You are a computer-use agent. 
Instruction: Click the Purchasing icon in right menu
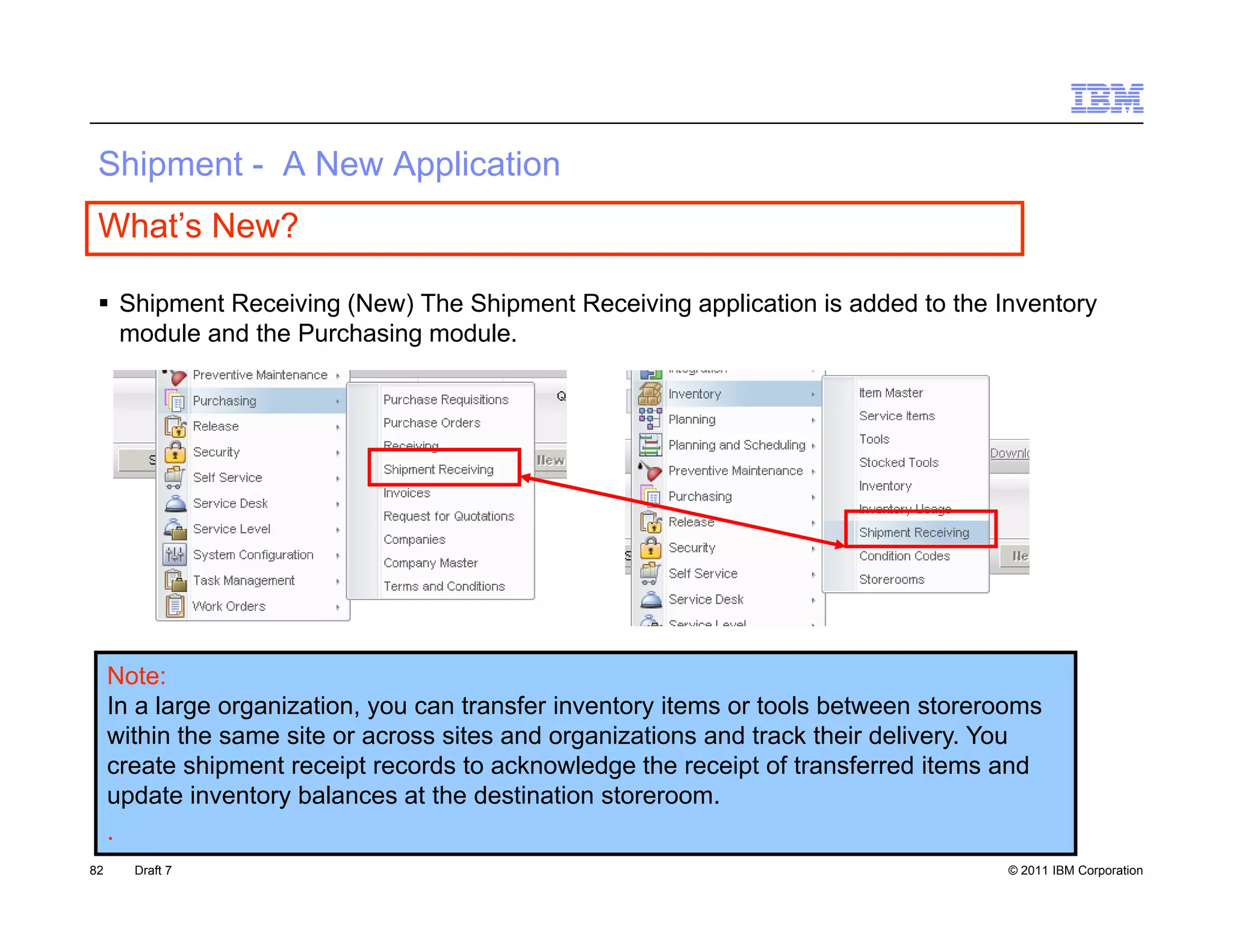point(651,496)
